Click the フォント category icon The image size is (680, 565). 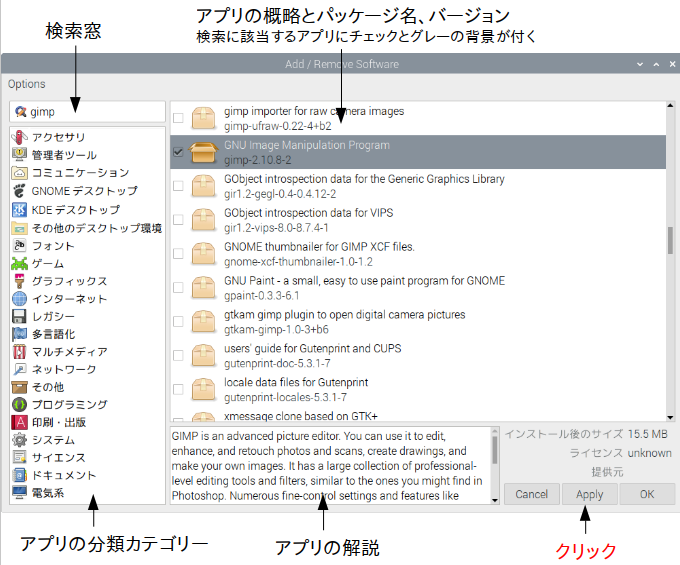[x=20, y=246]
